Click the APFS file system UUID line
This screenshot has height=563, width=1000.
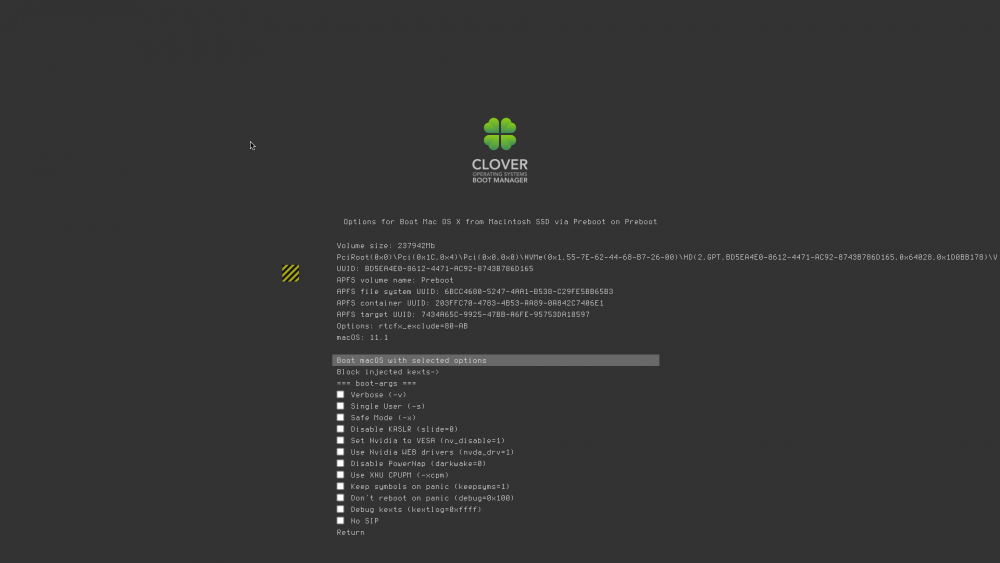tap(474, 291)
